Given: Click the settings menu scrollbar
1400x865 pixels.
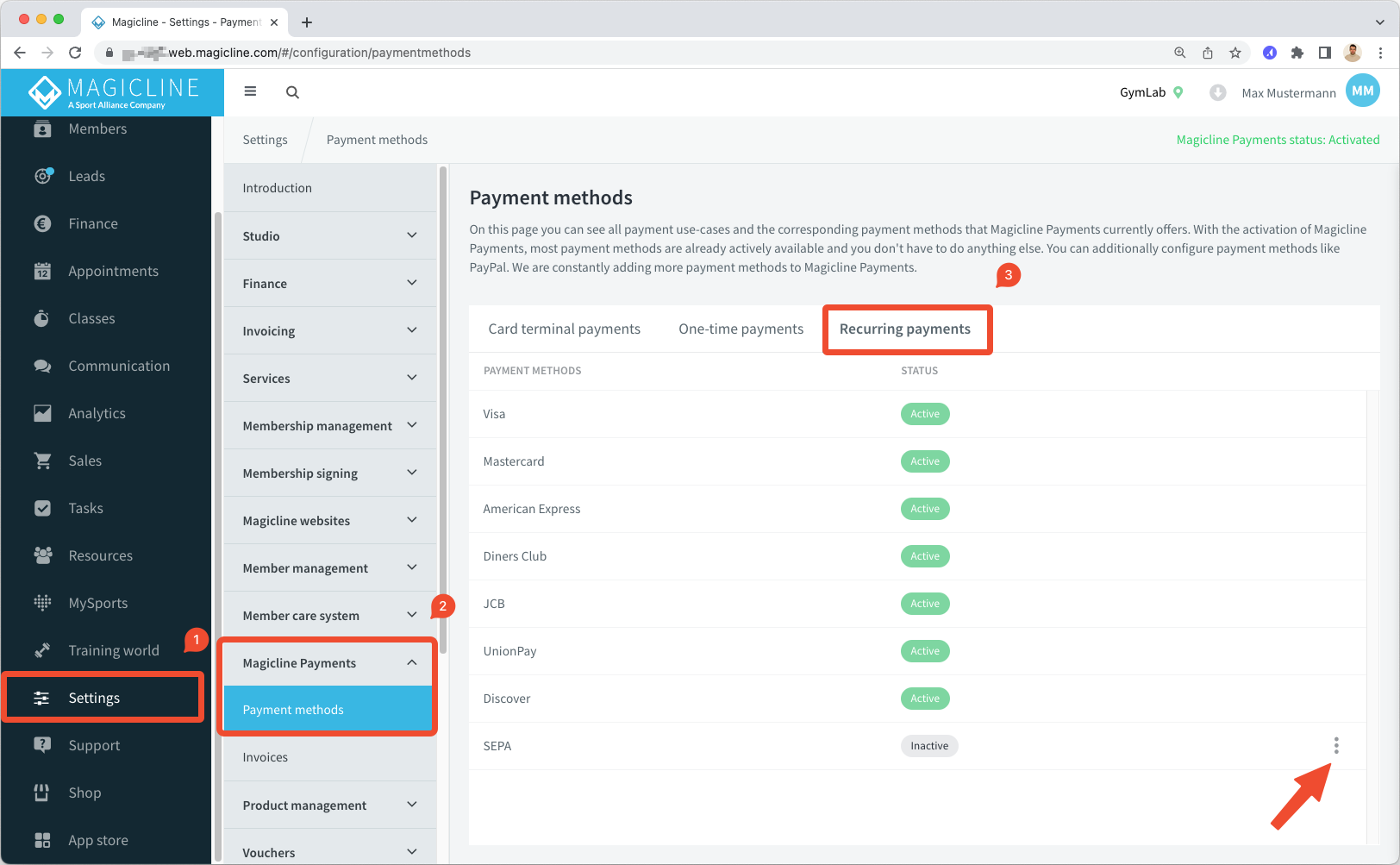Looking at the screenshot, I should (x=443, y=410).
